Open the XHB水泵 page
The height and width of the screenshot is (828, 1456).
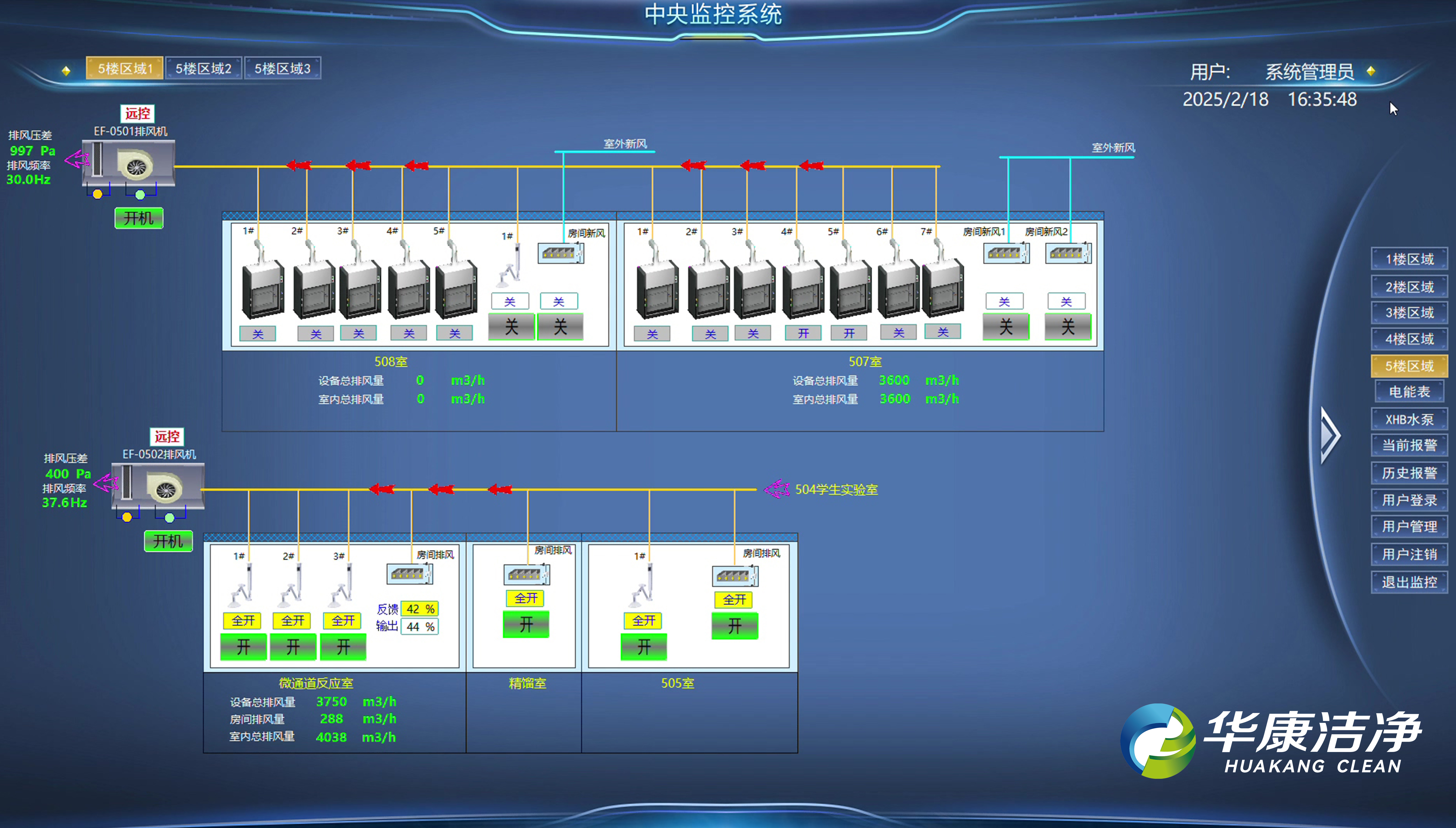coord(1409,419)
